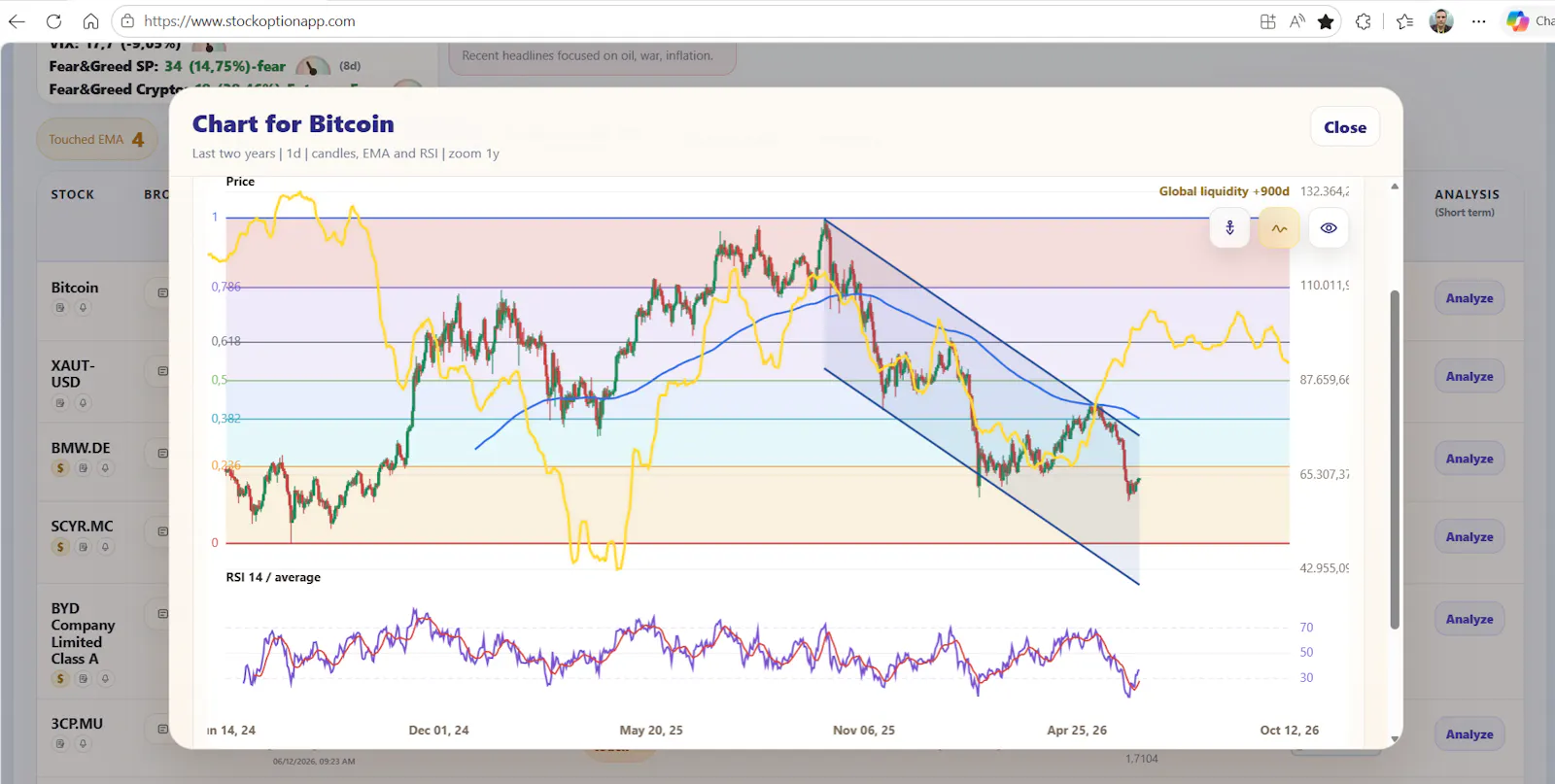Open the Favorites list icon
Image resolution: width=1555 pixels, height=784 pixels.
pos(1404,21)
